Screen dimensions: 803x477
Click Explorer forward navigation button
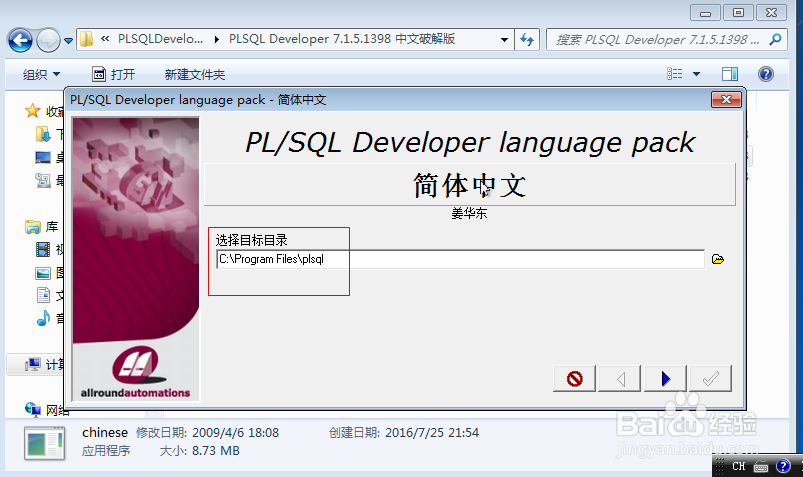(x=48, y=40)
